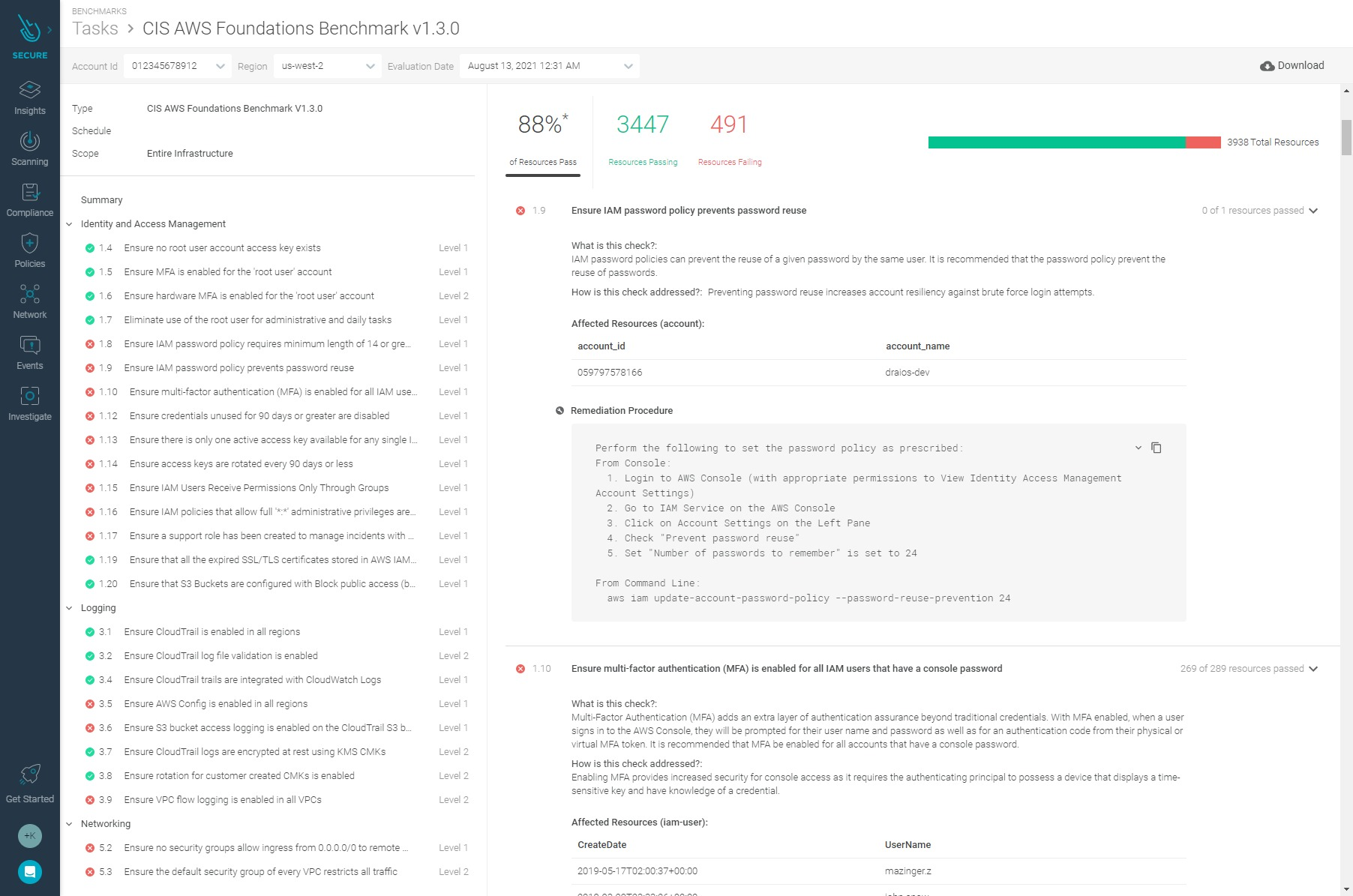
Task: Open the Compliance section
Action: coord(29,199)
